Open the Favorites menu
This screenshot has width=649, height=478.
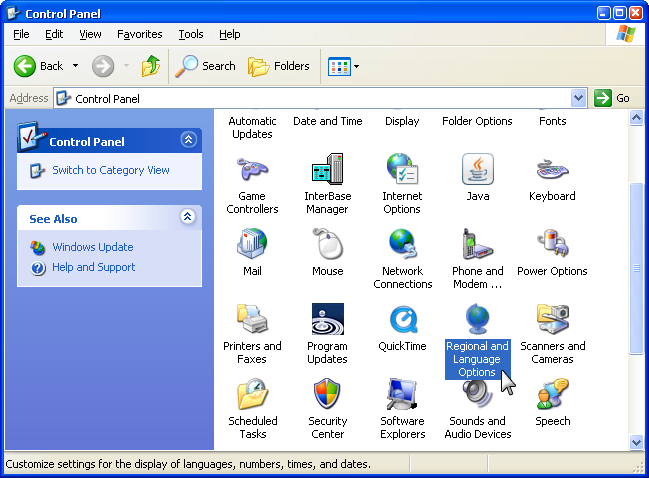139,34
